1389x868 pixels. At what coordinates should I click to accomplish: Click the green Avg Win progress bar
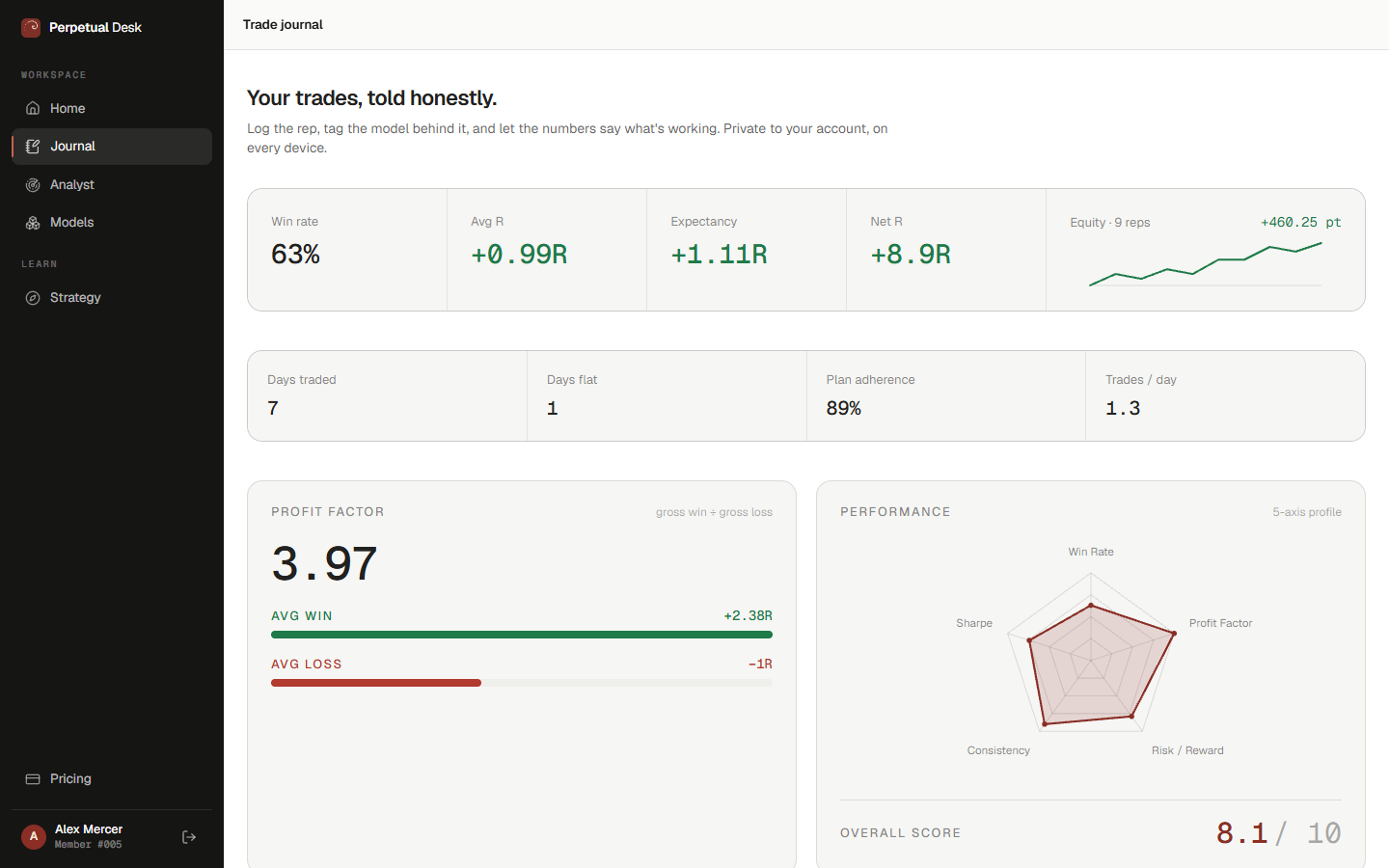tap(522, 635)
